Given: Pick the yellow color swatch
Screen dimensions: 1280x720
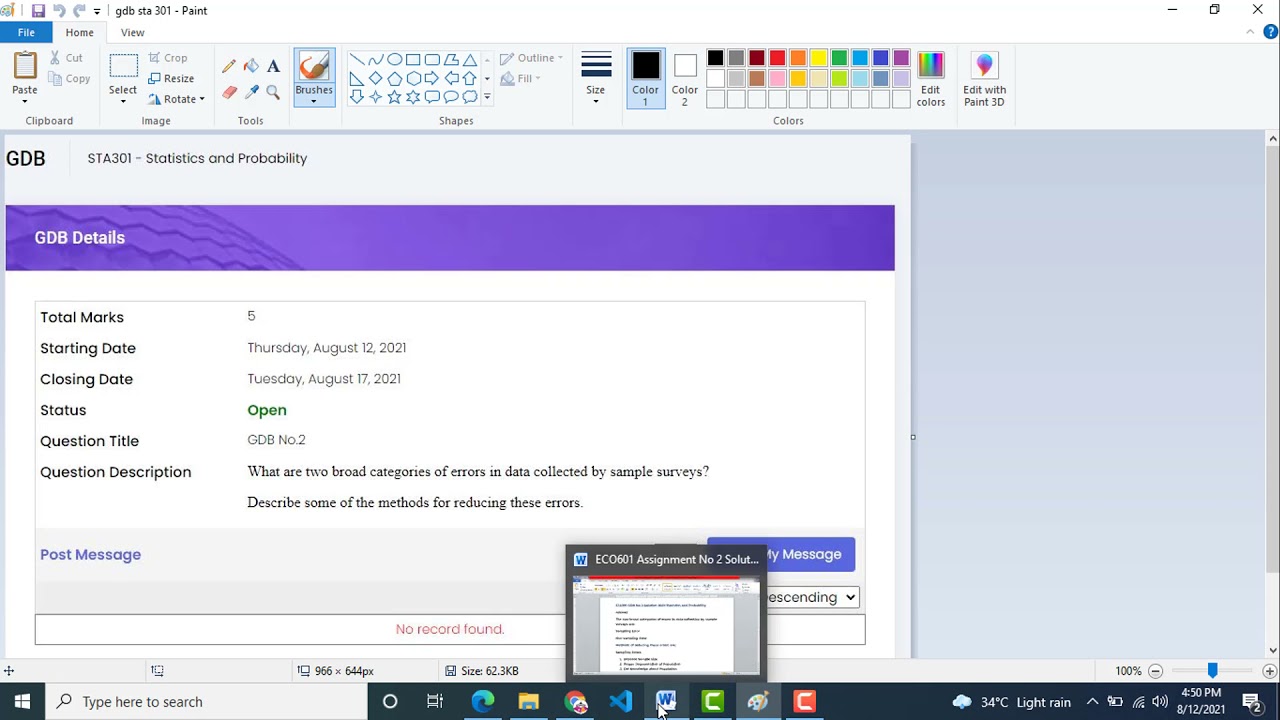Looking at the screenshot, I should (818, 58).
